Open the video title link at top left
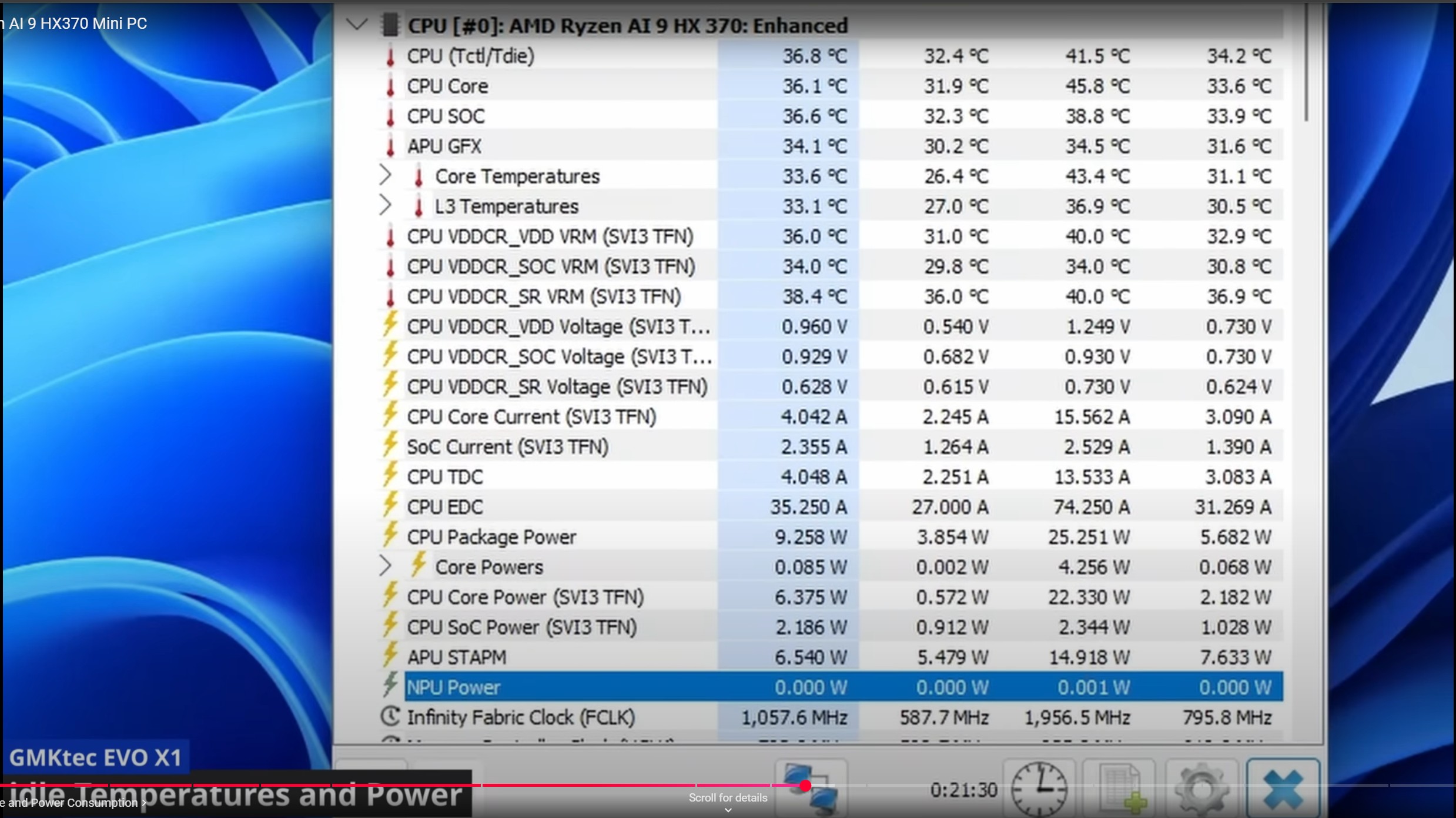 tap(74, 24)
